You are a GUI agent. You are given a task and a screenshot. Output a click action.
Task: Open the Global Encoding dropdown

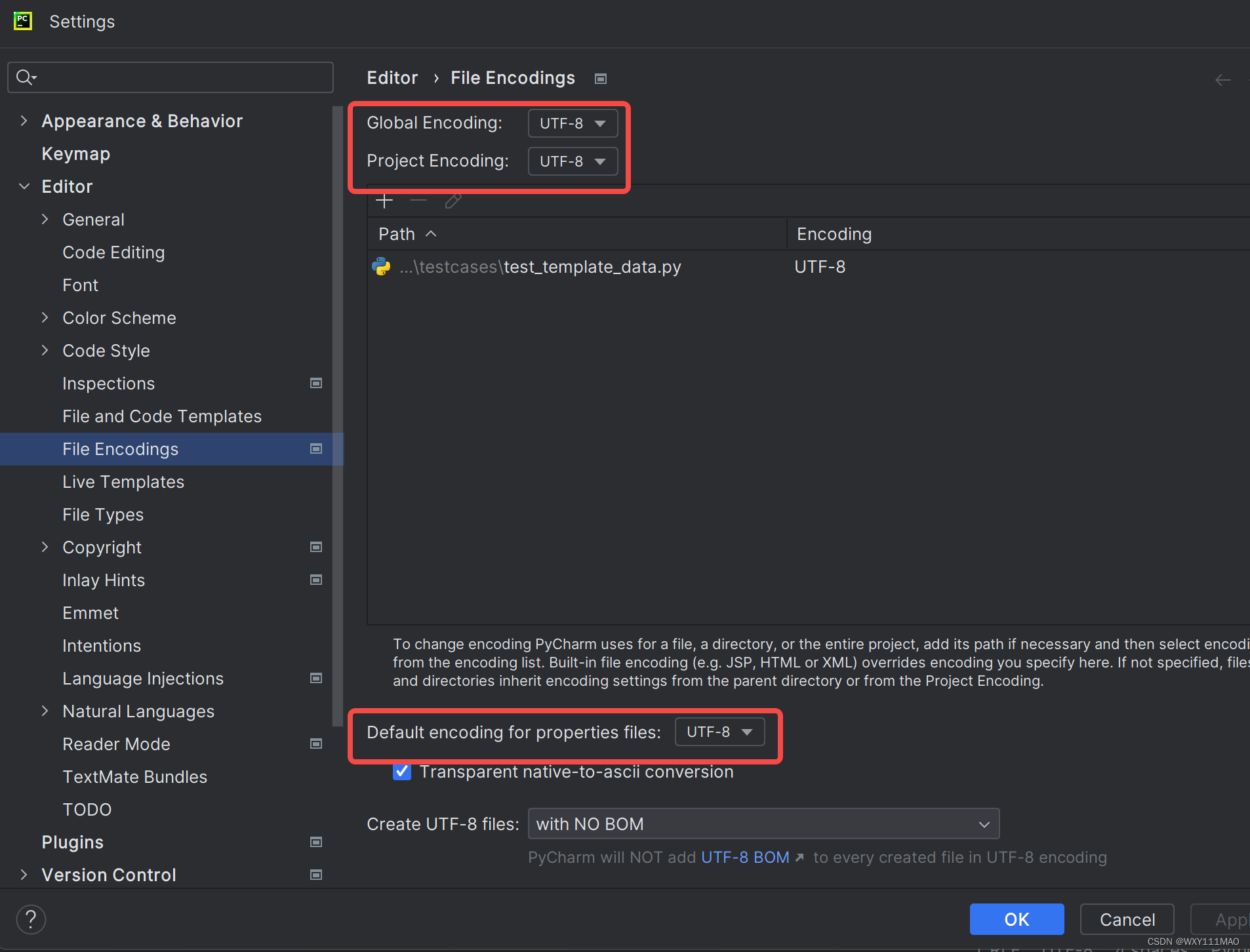click(573, 123)
